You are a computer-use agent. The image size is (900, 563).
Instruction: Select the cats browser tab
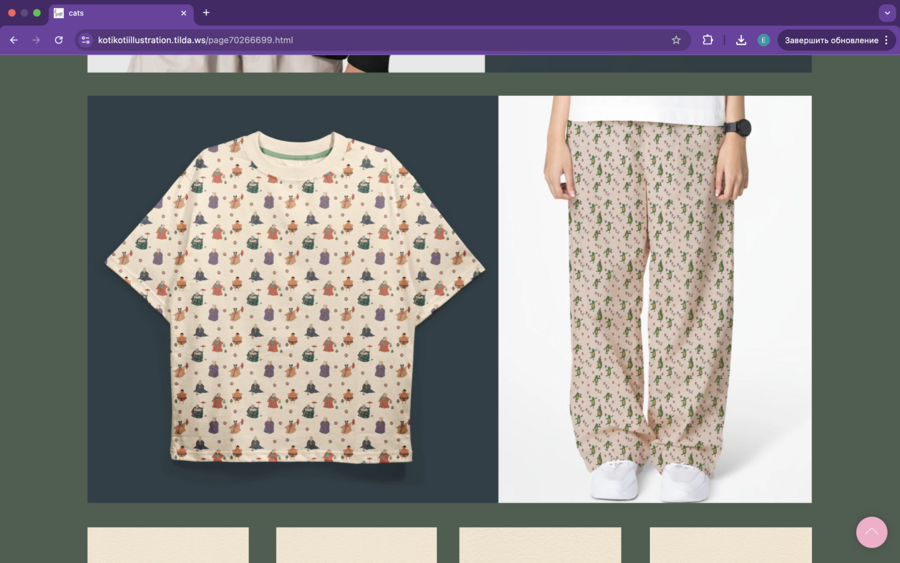point(122,13)
